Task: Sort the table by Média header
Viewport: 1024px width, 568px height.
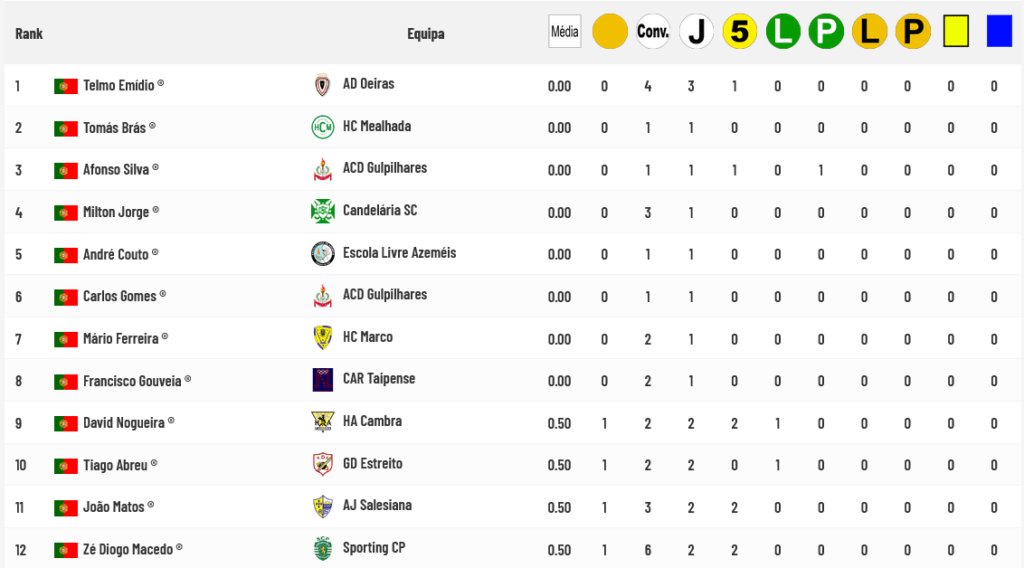Action: [x=564, y=32]
